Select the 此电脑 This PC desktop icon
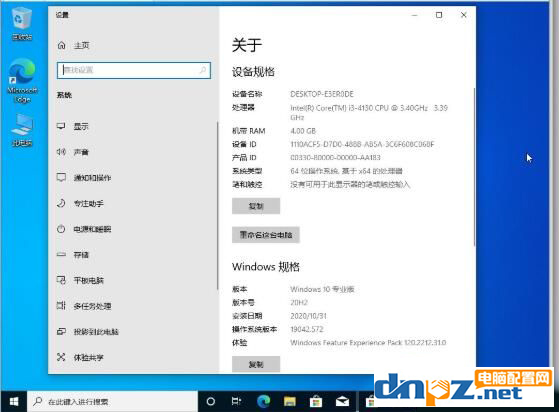559x412 pixels. click(22, 130)
